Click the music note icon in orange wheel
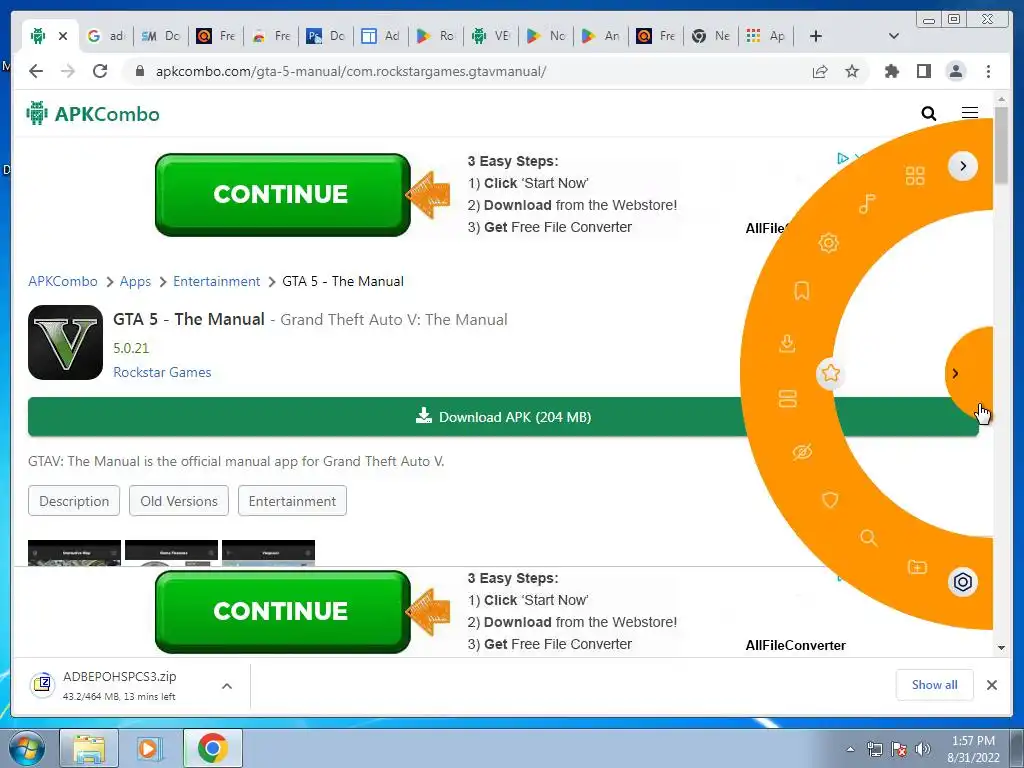 pyautogui.click(x=867, y=204)
